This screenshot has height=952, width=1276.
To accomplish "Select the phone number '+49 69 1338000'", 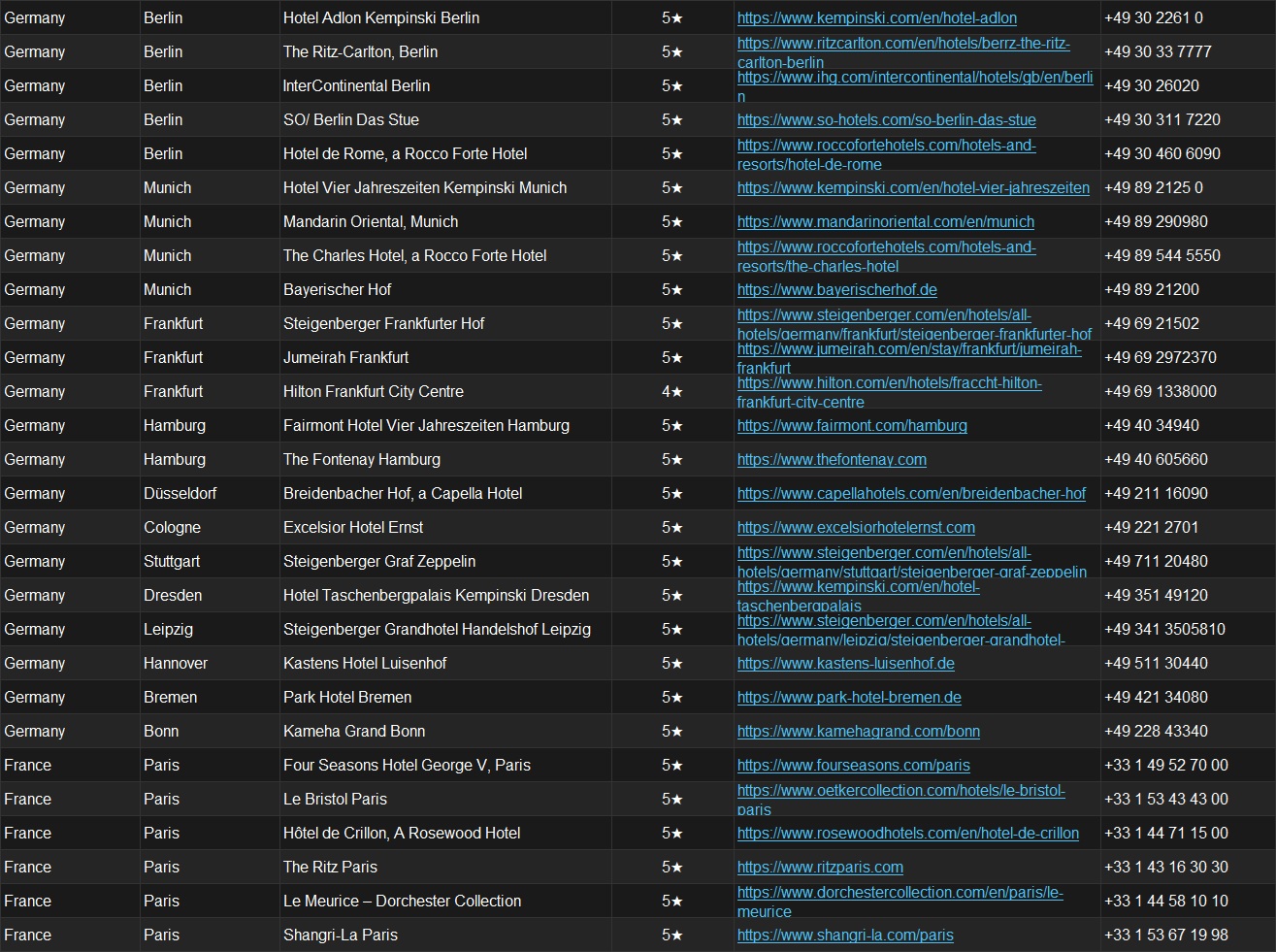I will point(1161,391).
